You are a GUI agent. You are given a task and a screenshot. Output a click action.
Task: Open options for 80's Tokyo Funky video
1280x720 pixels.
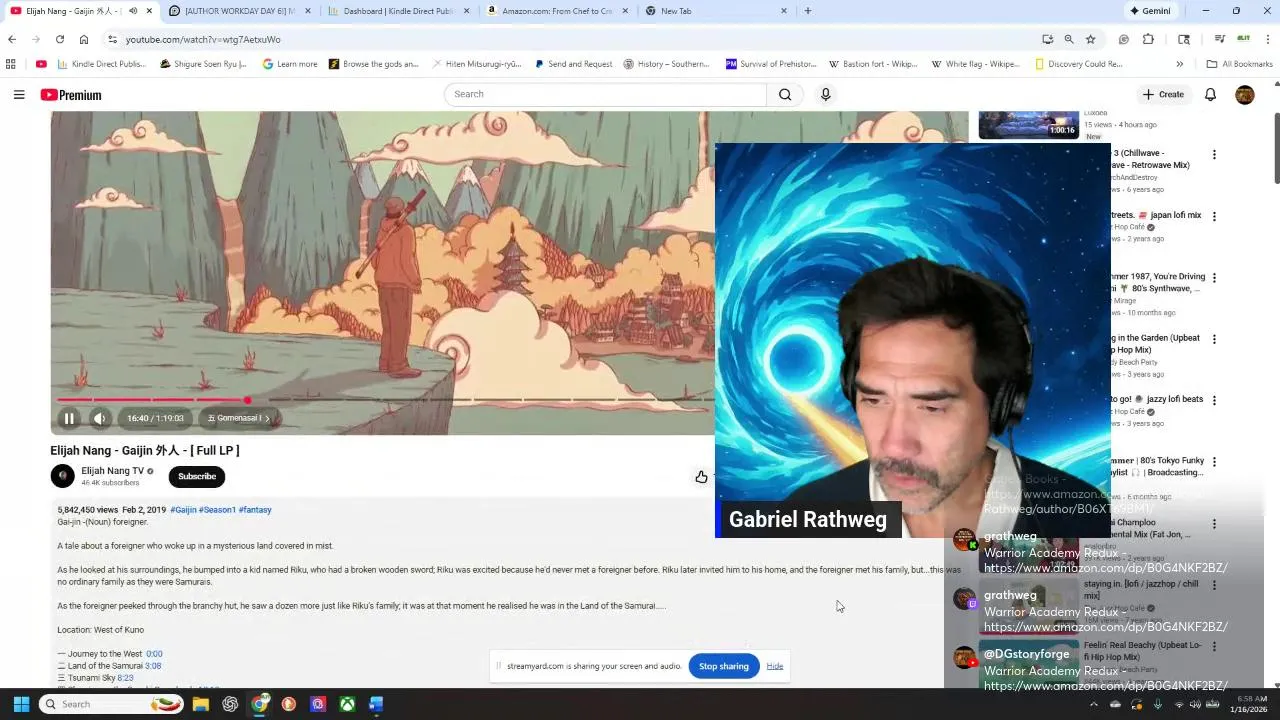tap(1214, 462)
